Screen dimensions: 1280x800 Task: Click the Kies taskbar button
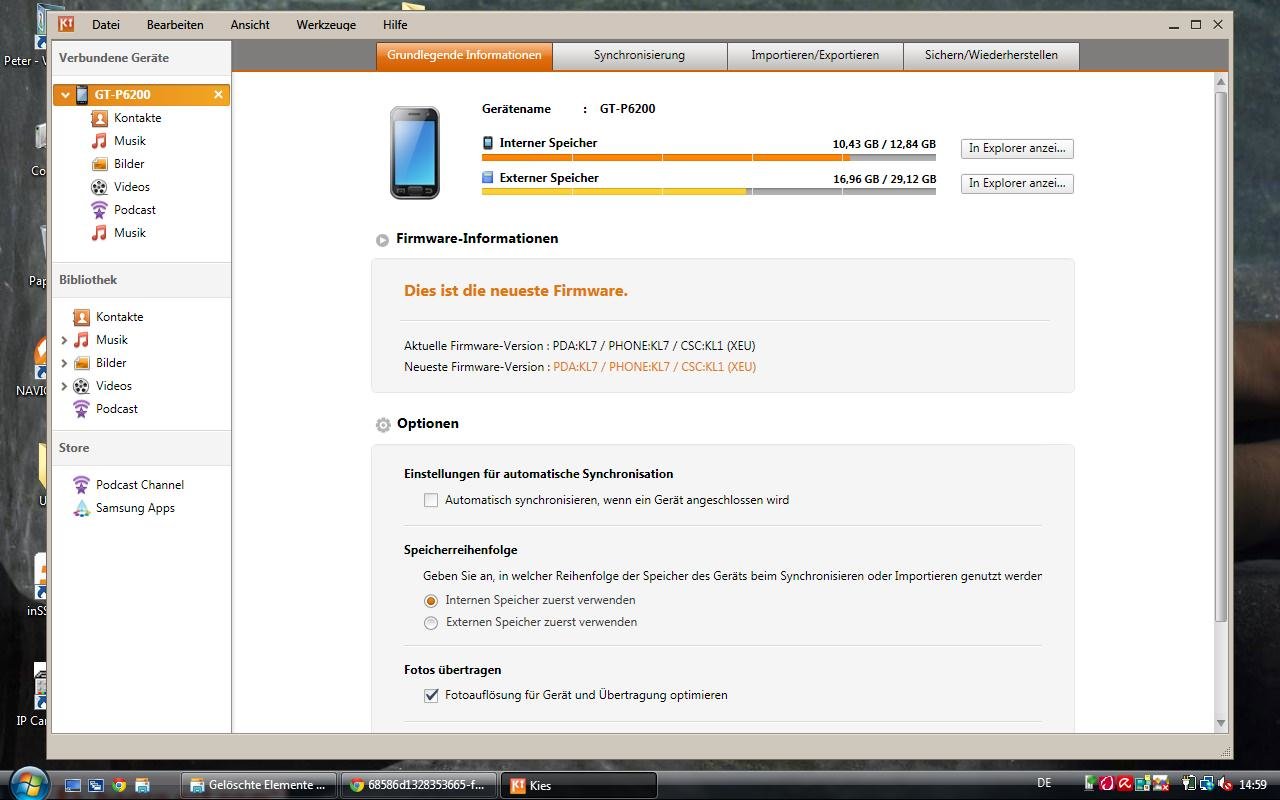pos(579,785)
